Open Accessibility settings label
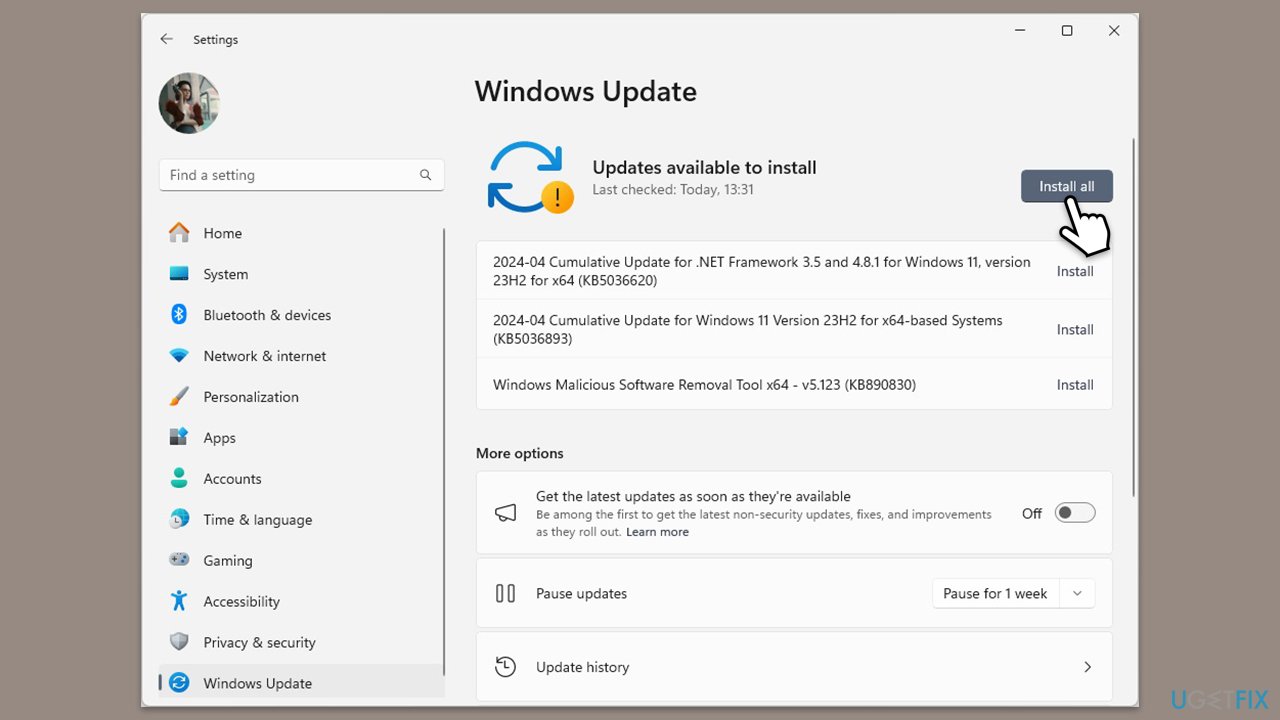 [241, 602]
